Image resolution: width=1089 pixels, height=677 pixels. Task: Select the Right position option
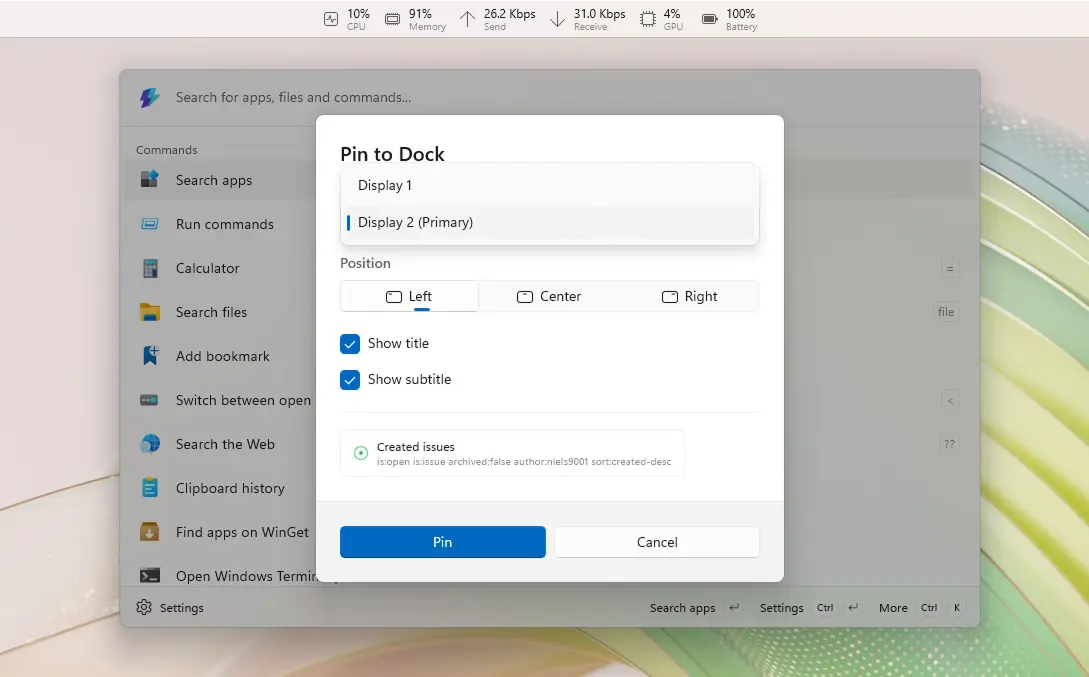689,296
